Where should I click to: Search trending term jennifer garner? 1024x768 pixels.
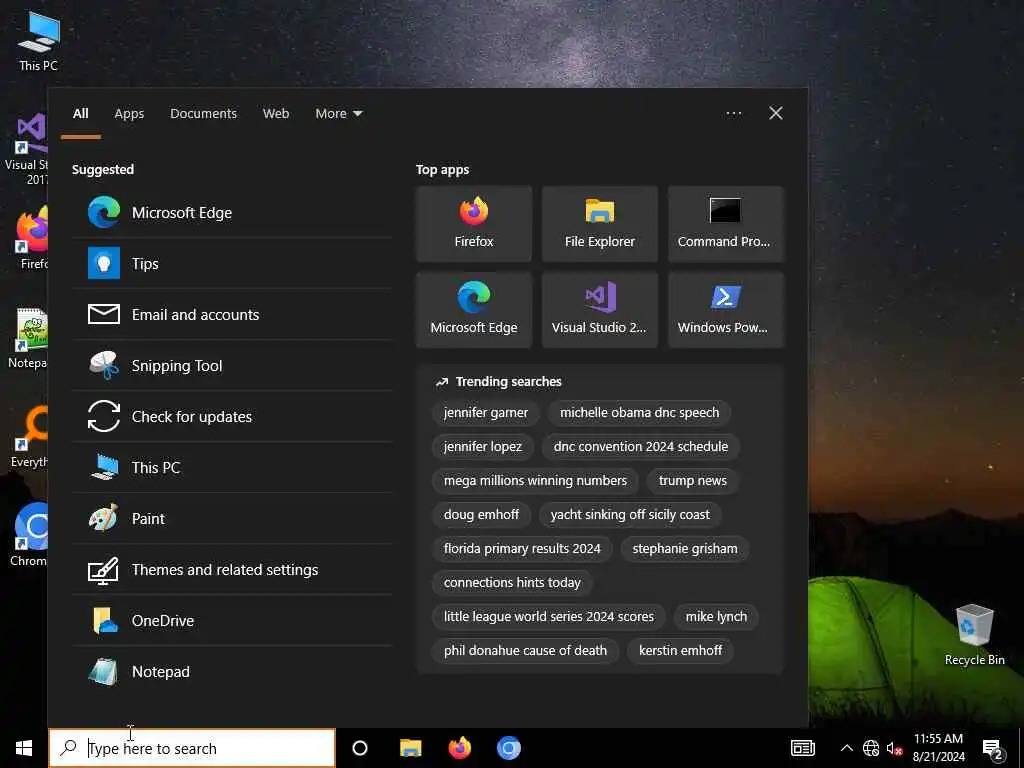pos(486,413)
